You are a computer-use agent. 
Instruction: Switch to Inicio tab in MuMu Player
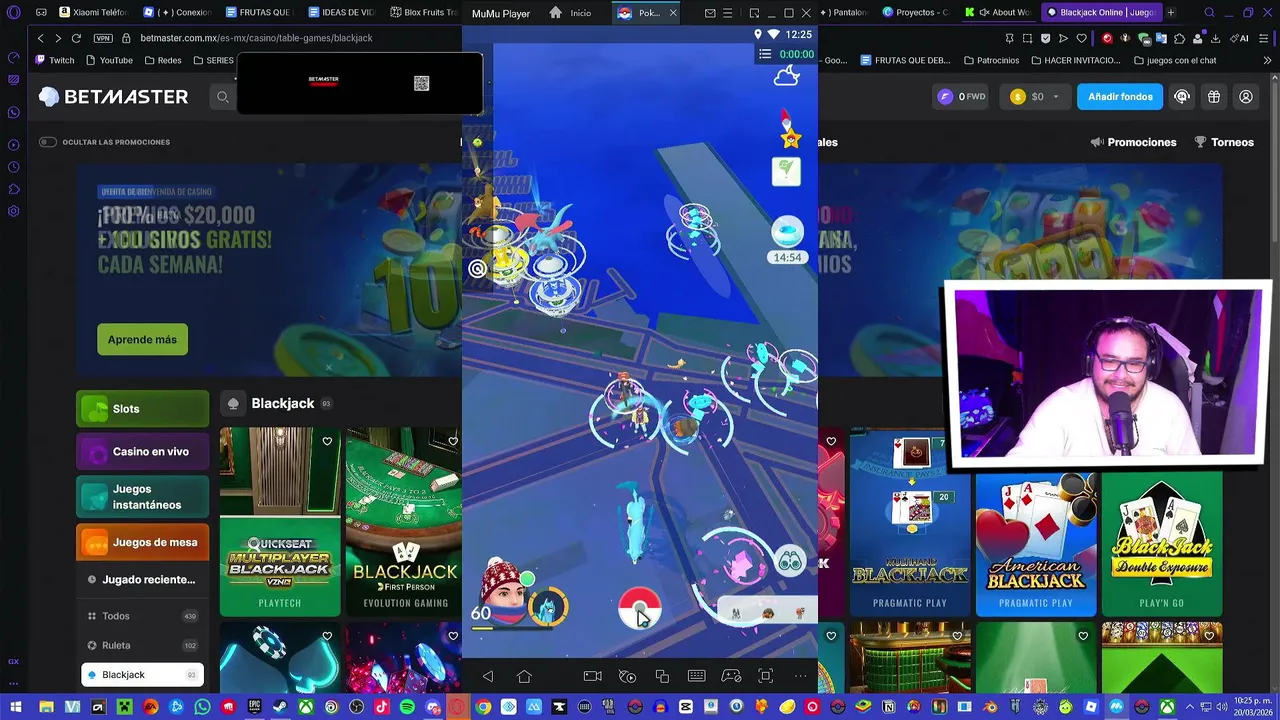(571, 13)
